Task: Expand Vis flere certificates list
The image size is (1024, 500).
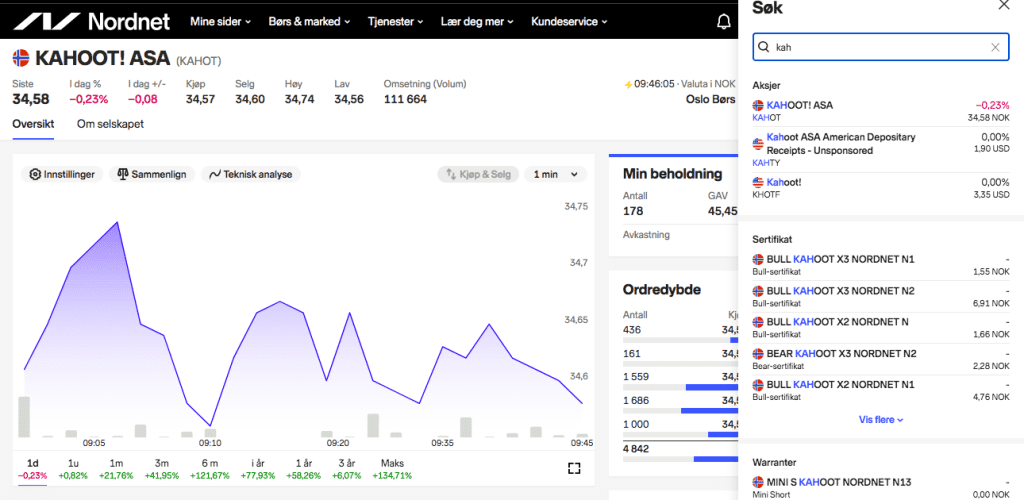Action: tap(881, 420)
